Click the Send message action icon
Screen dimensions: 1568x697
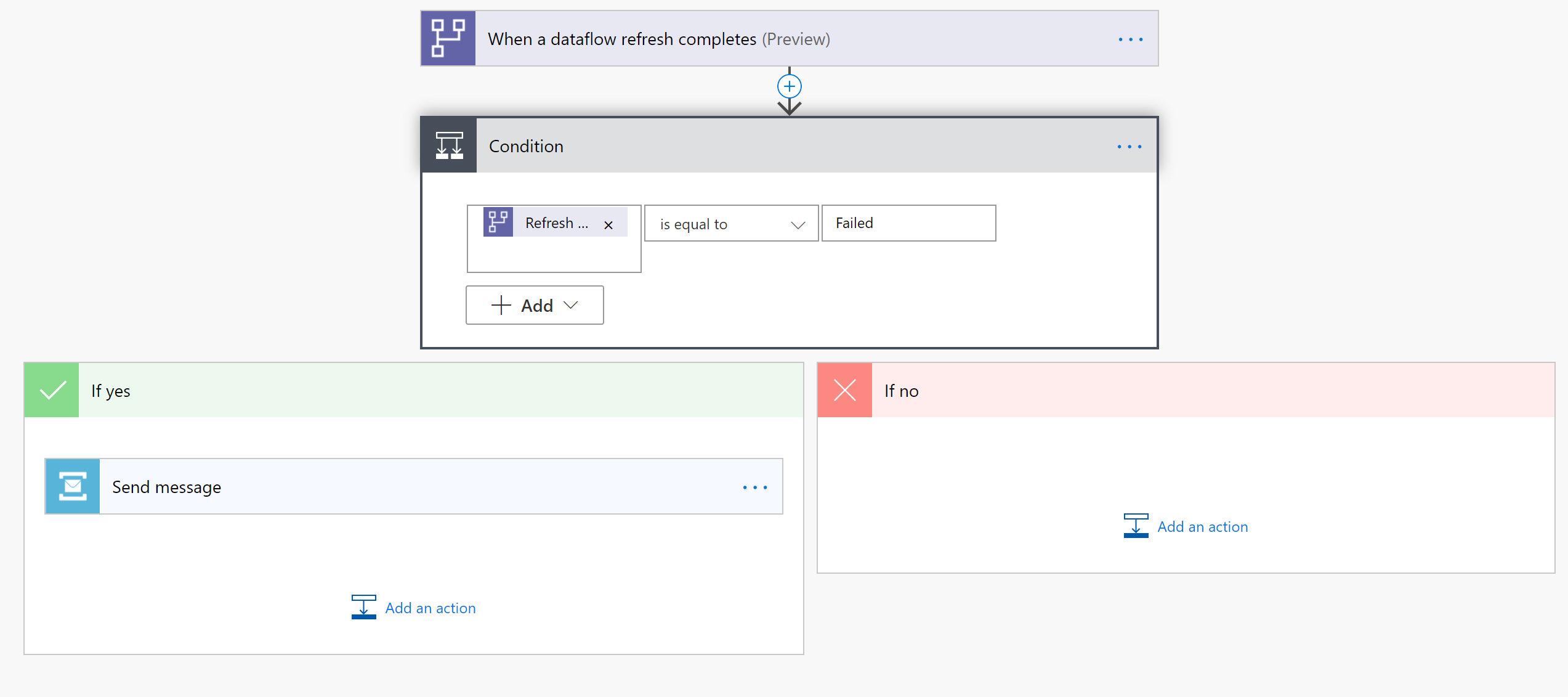click(x=73, y=487)
